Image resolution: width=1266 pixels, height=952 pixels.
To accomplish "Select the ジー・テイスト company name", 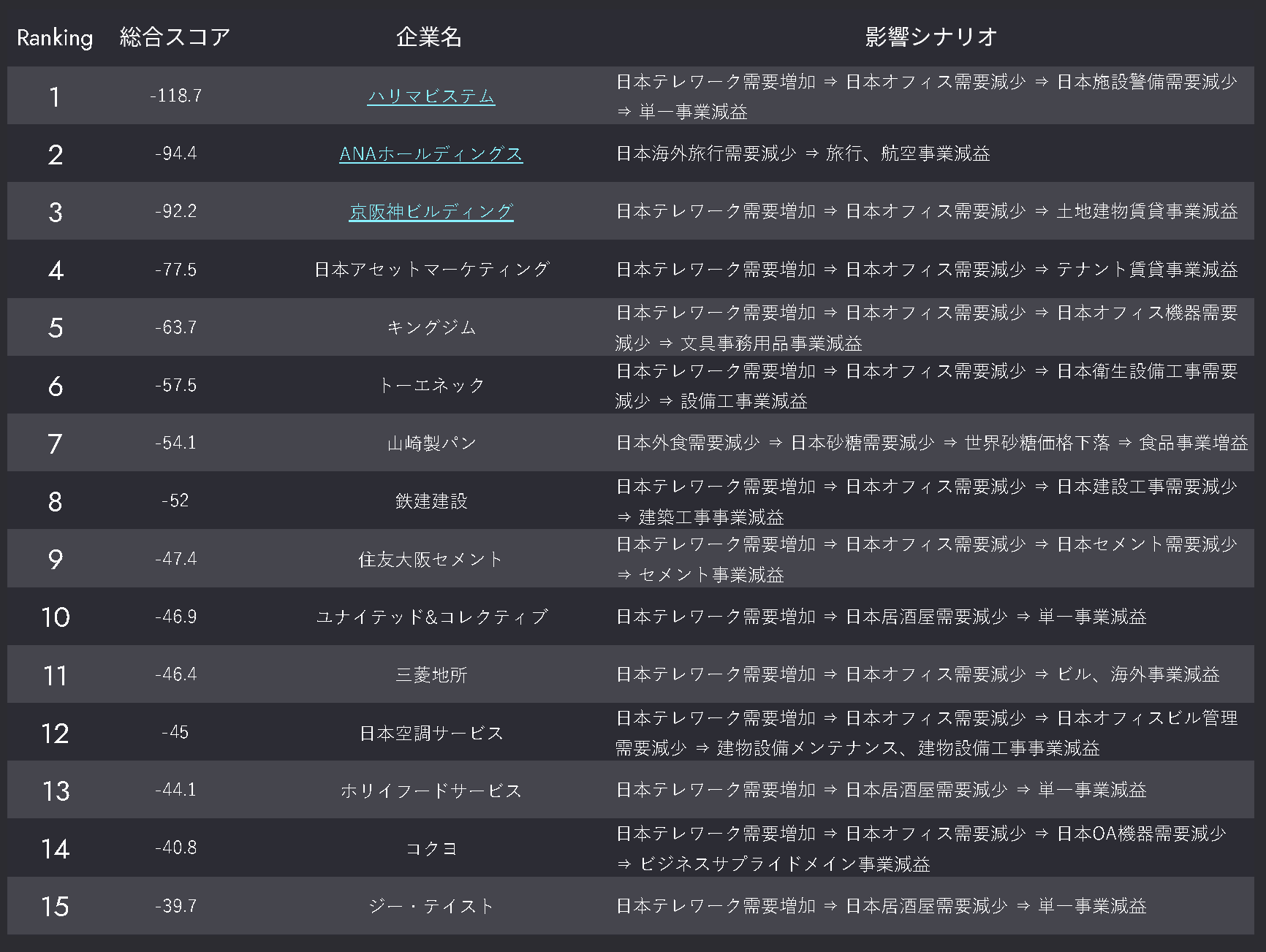I will (431, 906).
